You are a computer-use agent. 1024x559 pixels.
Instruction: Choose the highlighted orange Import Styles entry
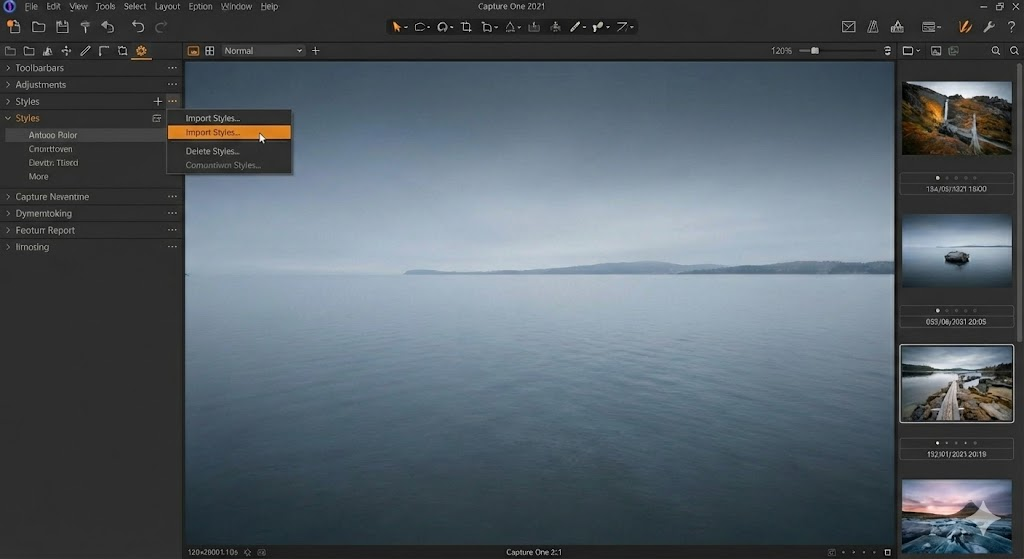[229, 133]
